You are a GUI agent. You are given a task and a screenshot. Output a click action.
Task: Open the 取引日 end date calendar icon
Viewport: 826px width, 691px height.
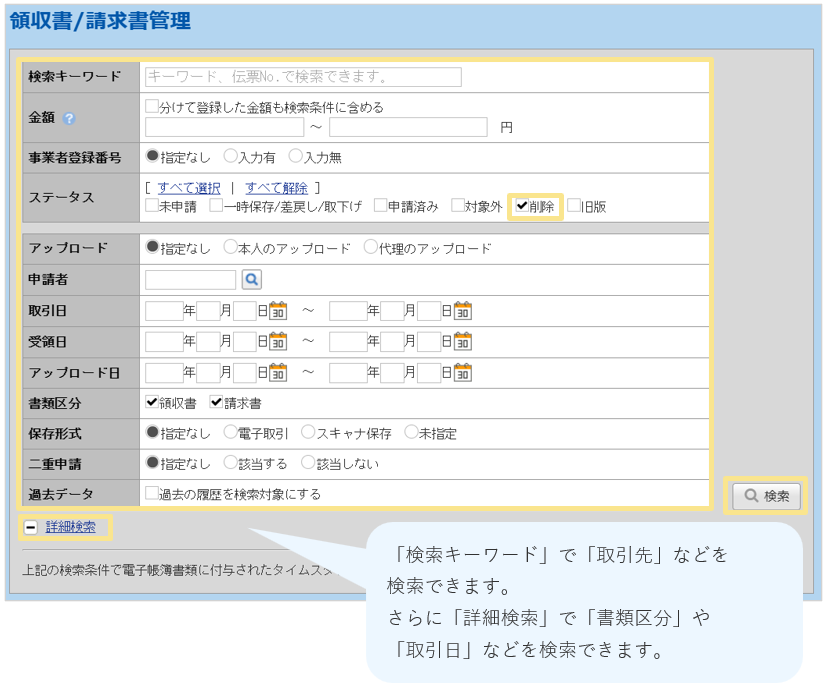coord(463,311)
